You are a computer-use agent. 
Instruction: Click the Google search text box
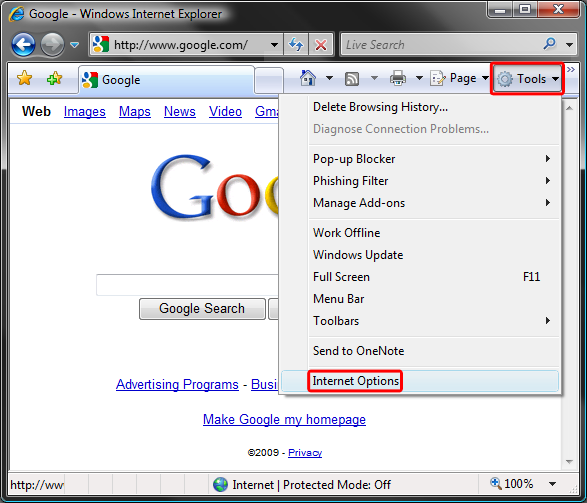pyautogui.click(x=187, y=285)
